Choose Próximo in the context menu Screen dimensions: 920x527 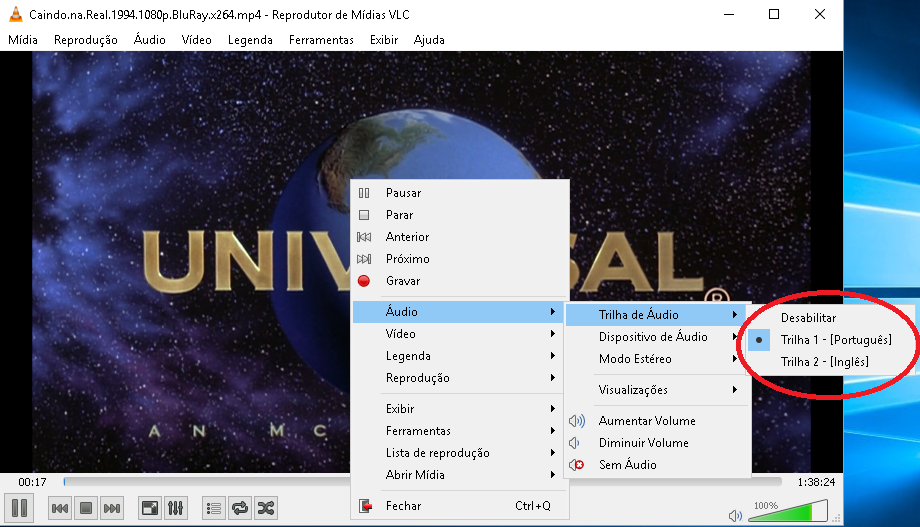click(460, 259)
